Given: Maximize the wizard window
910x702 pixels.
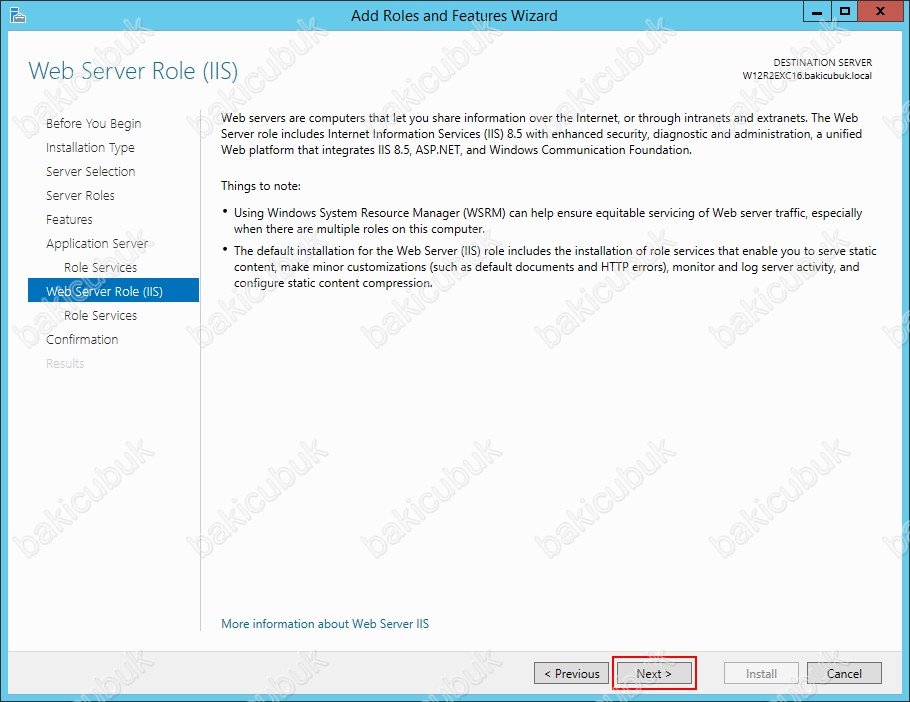Looking at the screenshot, I should click(x=845, y=12).
